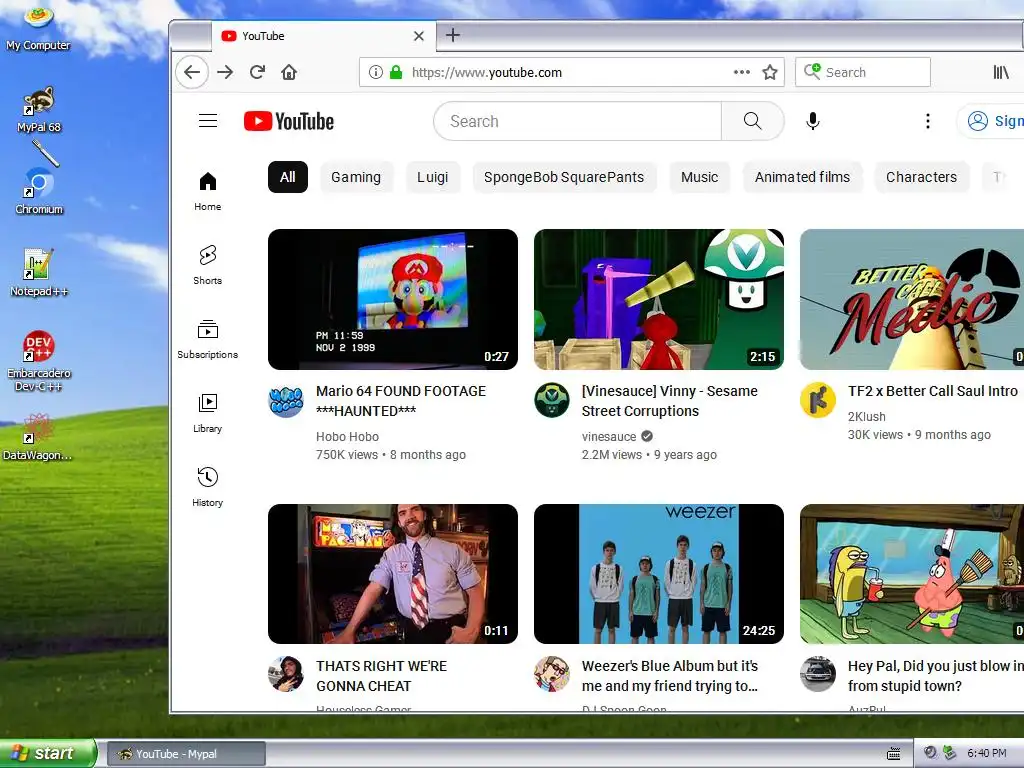The width and height of the screenshot is (1024, 768).
Task: Select the MyPal 68 desktop shortcut
Action: point(39,110)
